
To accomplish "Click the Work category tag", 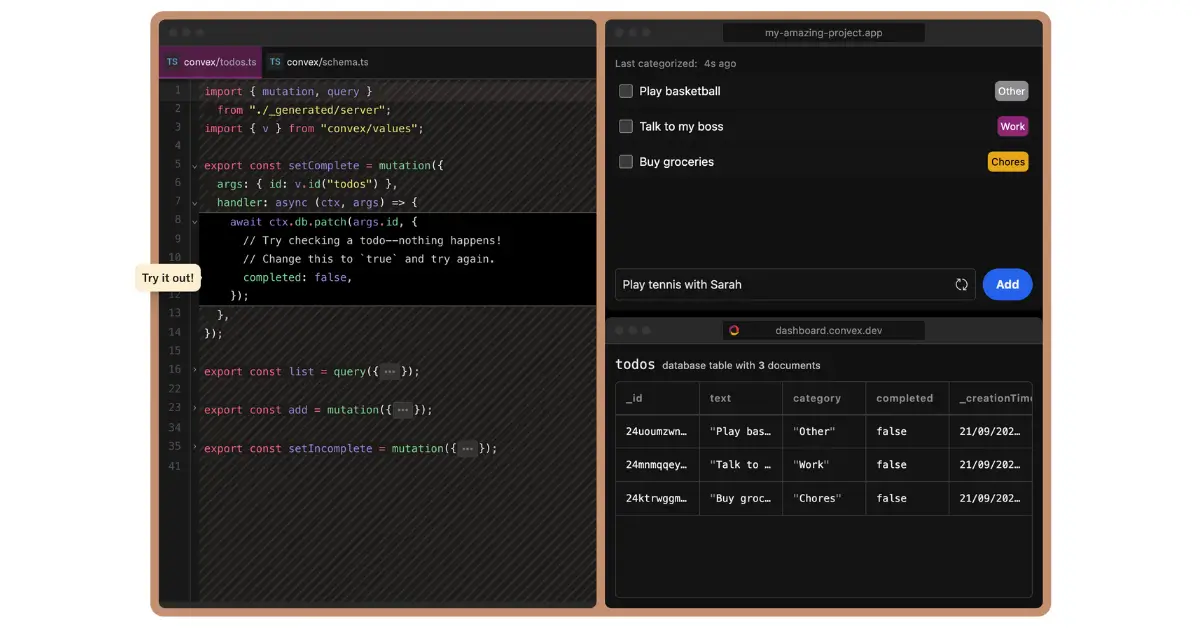I will [1012, 126].
